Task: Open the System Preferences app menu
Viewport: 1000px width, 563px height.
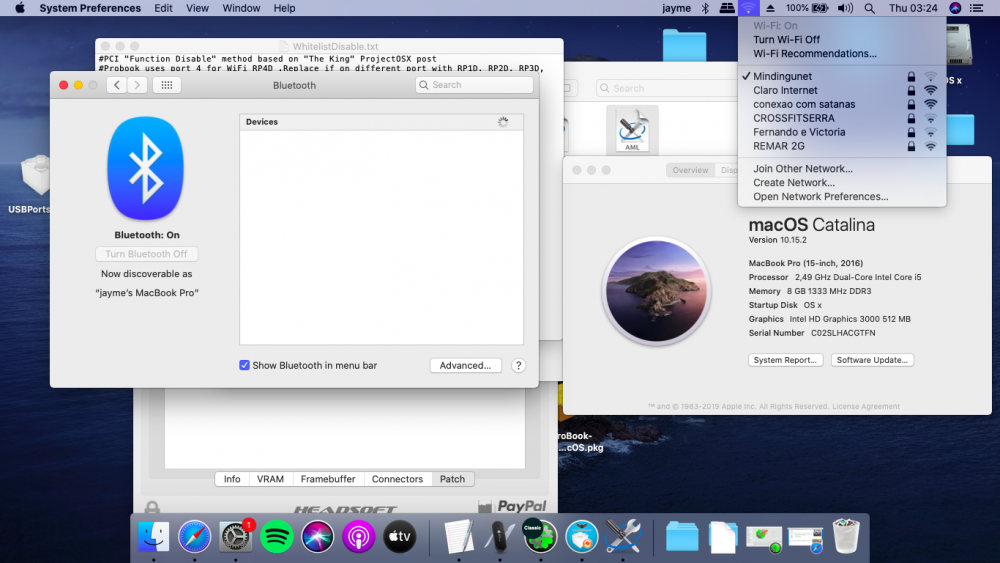Action: (x=90, y=8)
